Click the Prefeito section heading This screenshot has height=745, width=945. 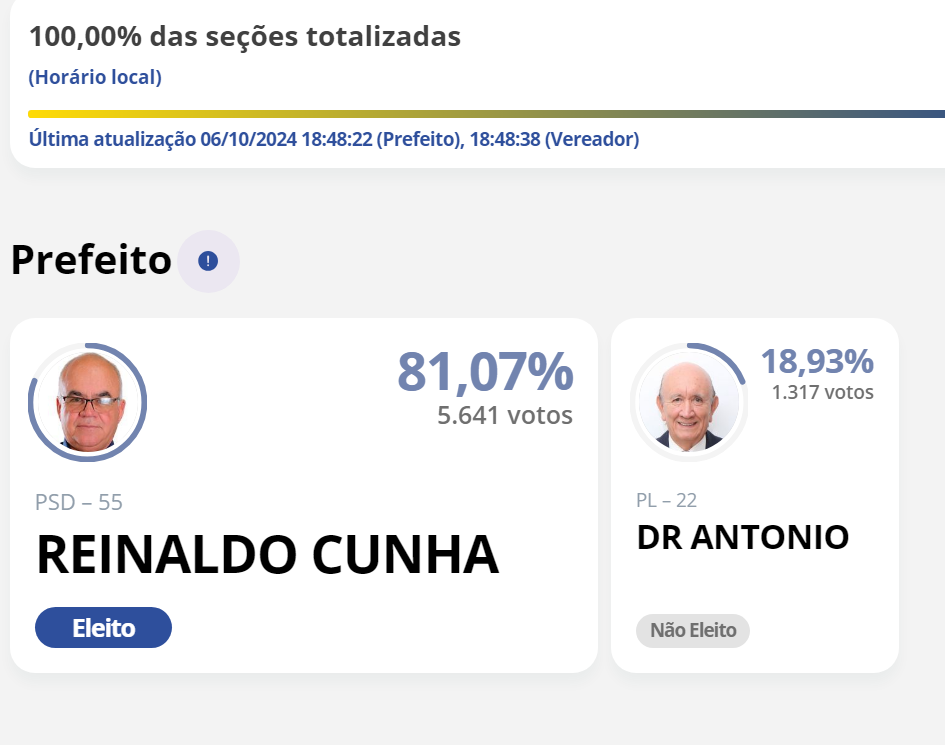91,260
